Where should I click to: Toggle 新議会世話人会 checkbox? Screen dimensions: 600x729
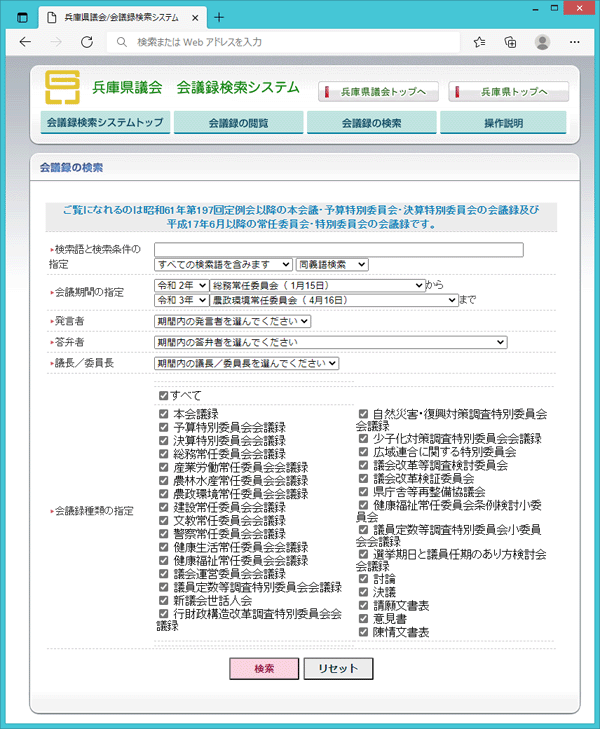coord(164,600)
